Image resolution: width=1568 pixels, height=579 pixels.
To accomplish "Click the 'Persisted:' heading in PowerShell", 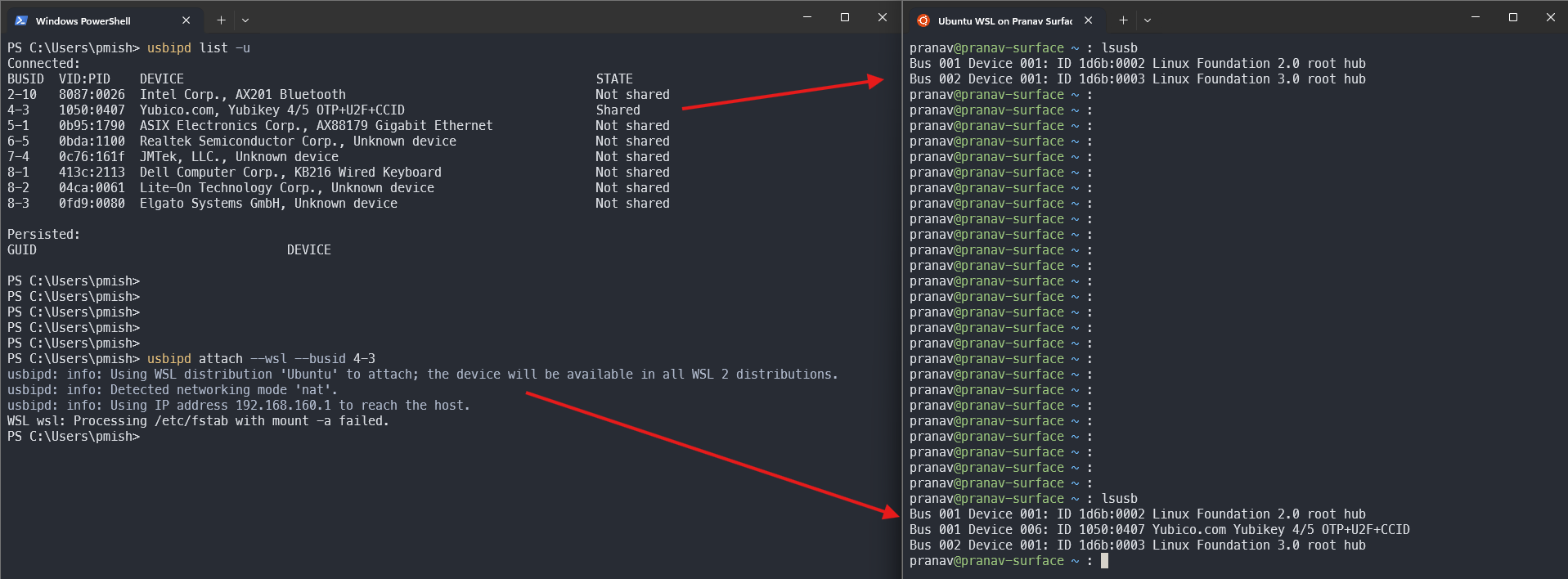I will coord(43,235).
